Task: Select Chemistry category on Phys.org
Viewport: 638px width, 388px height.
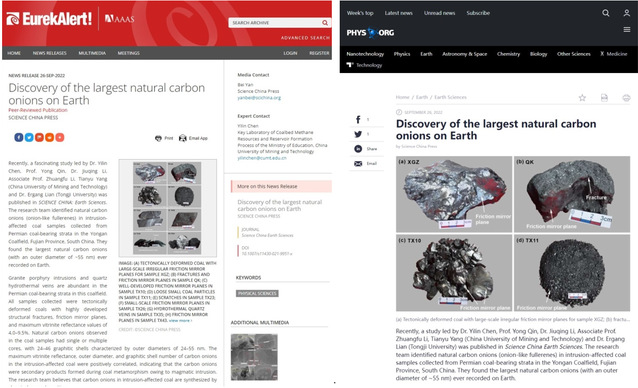Action: click(x=509, y=54)
